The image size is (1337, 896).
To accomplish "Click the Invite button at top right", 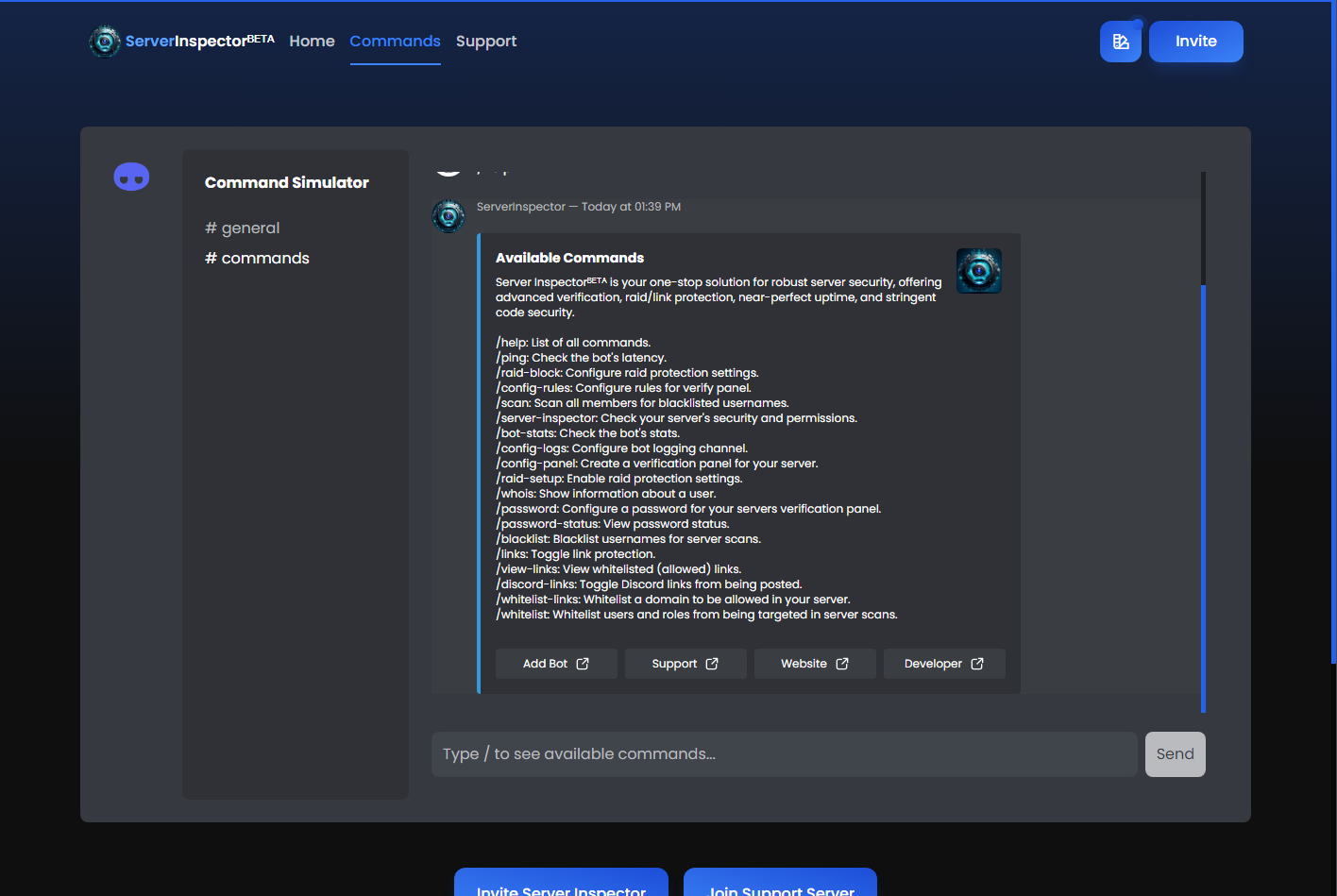I will [1195, 41].
